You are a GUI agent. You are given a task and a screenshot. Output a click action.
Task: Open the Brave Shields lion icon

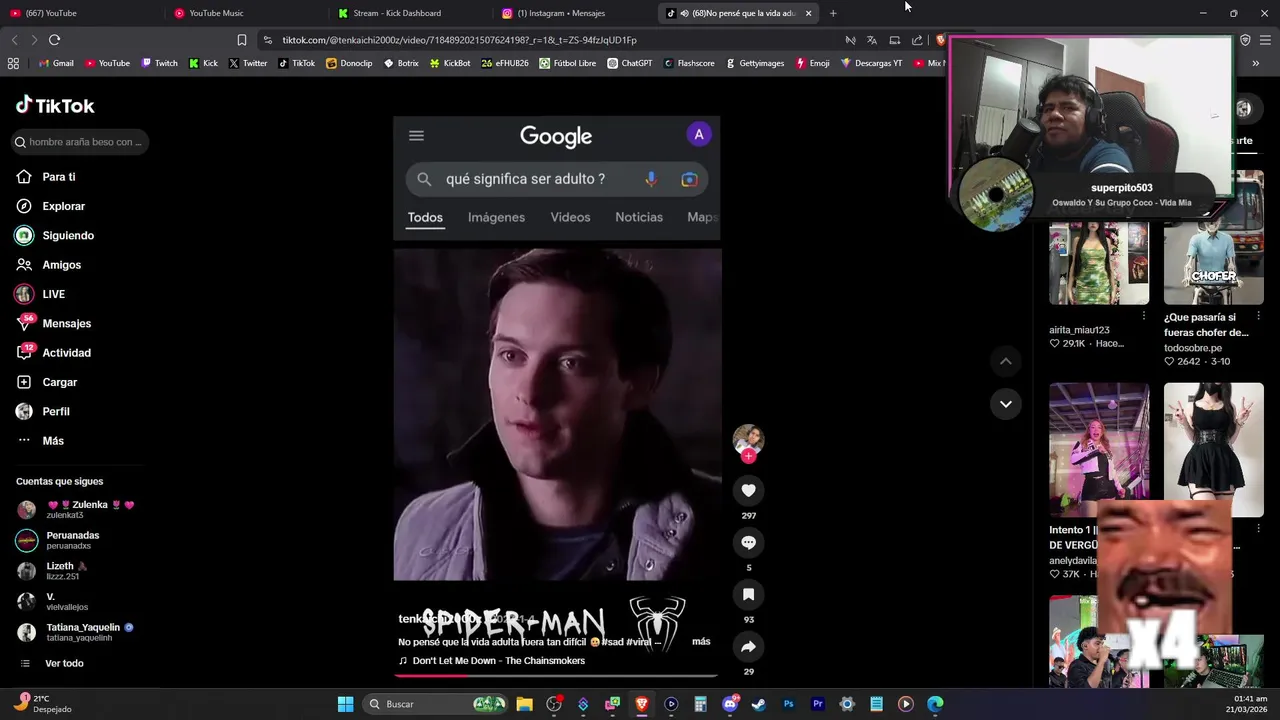click(940, 40)
